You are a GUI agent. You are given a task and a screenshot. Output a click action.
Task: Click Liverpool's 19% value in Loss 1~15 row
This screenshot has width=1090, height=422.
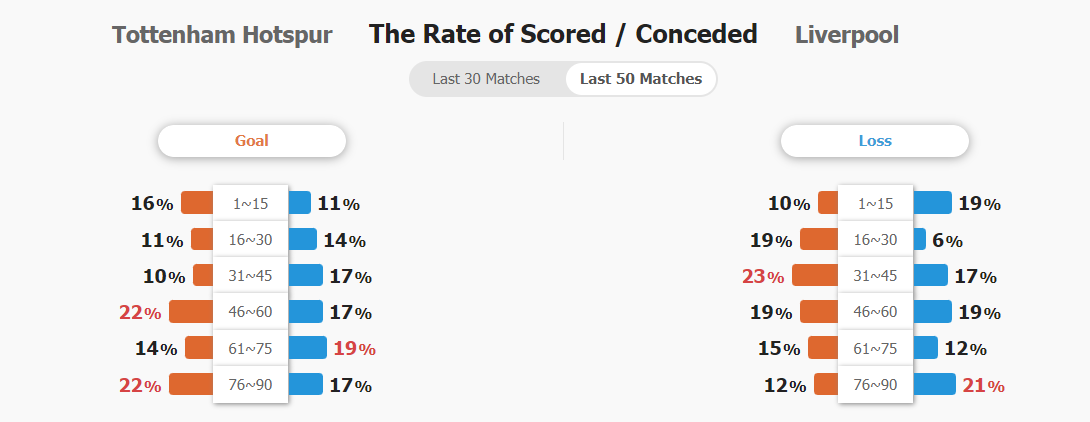pyautogui.click(x=979, y=204)
